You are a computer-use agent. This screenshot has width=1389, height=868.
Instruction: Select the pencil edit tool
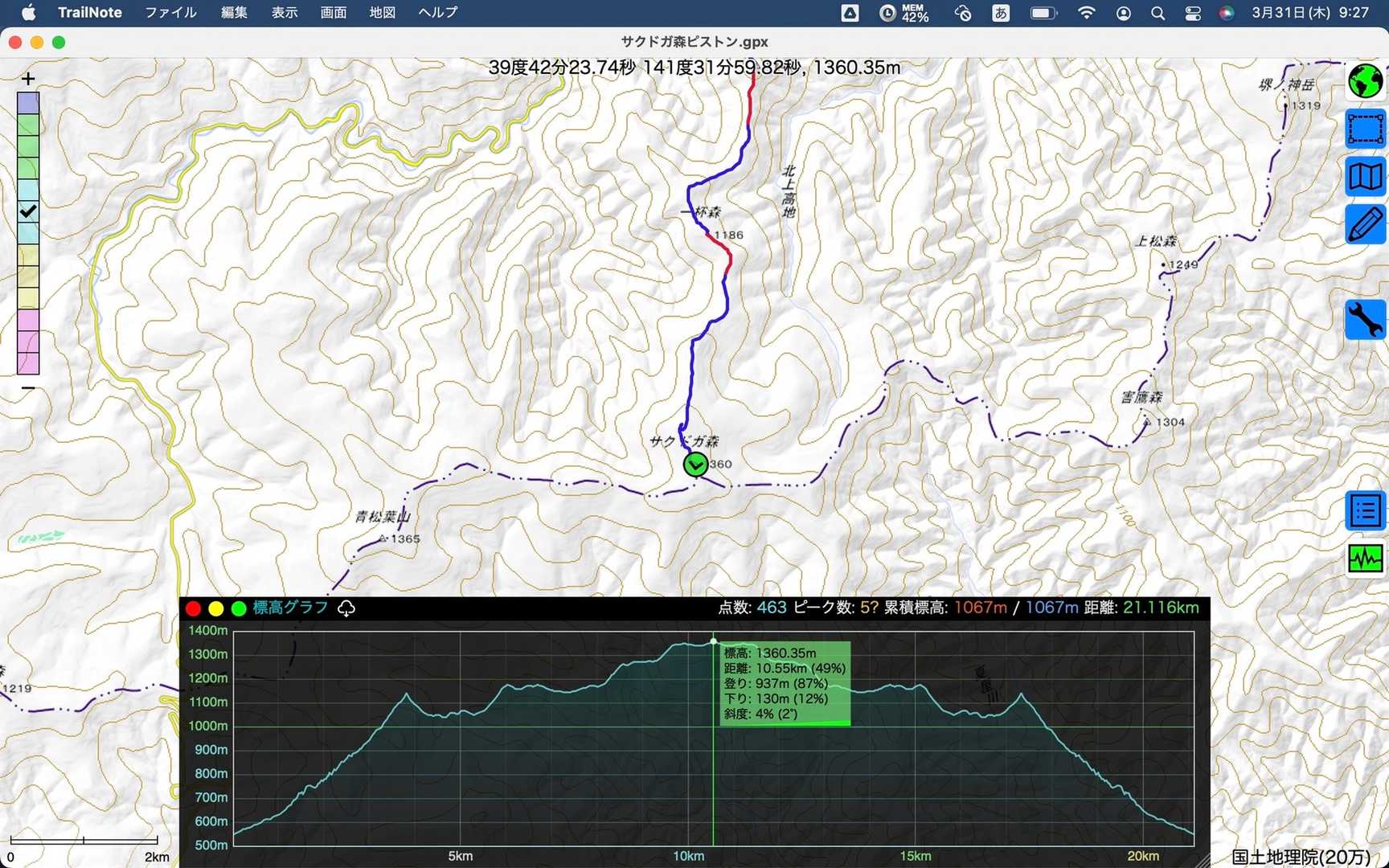[1365, 224]
